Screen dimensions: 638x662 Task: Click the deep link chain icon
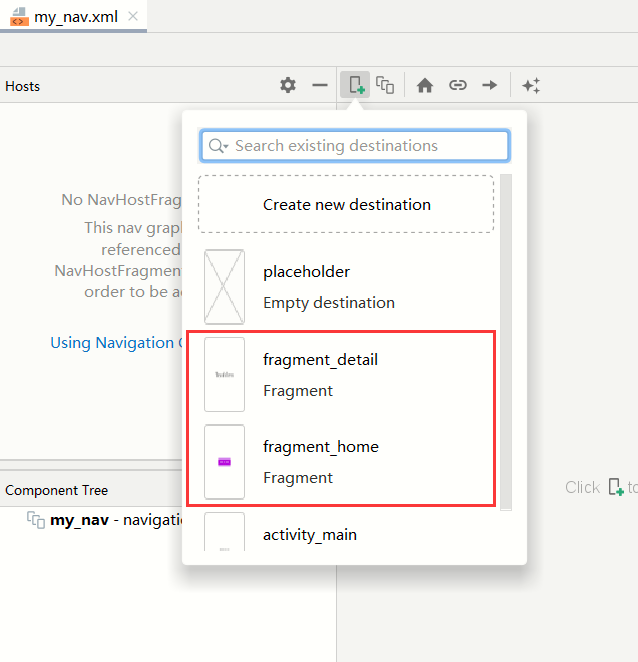457,86
